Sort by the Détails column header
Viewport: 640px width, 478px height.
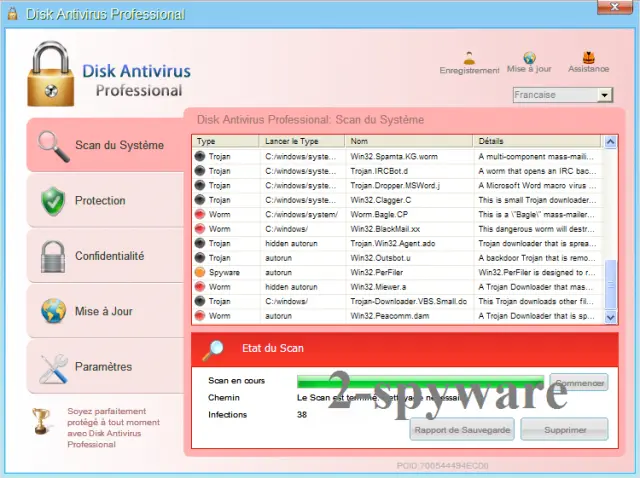[x=537, y=141]
